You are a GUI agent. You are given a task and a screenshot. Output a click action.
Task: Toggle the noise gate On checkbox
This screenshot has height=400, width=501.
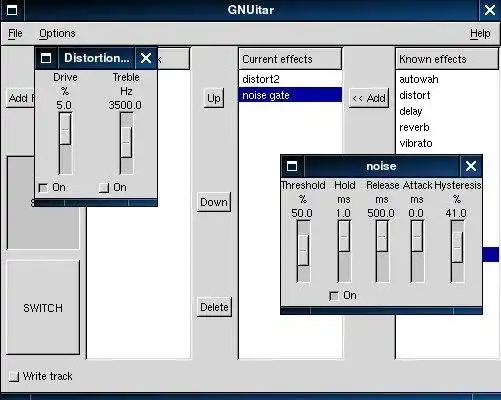point(334,296)
